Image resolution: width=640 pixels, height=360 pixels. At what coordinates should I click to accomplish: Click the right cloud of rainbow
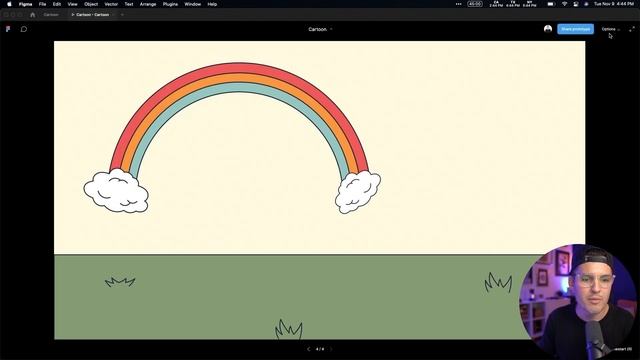358,192
